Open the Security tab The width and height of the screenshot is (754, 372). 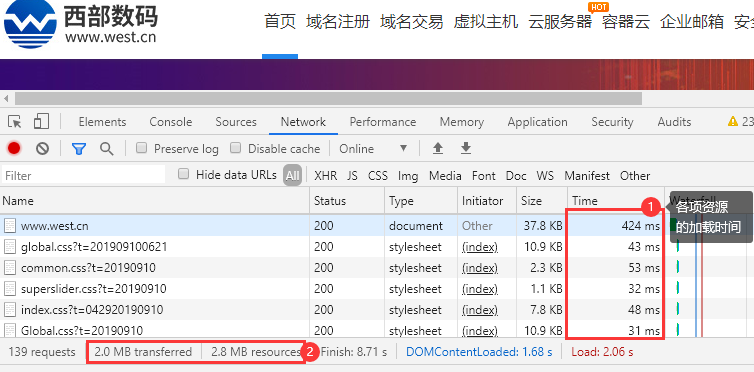pos(613,122)
